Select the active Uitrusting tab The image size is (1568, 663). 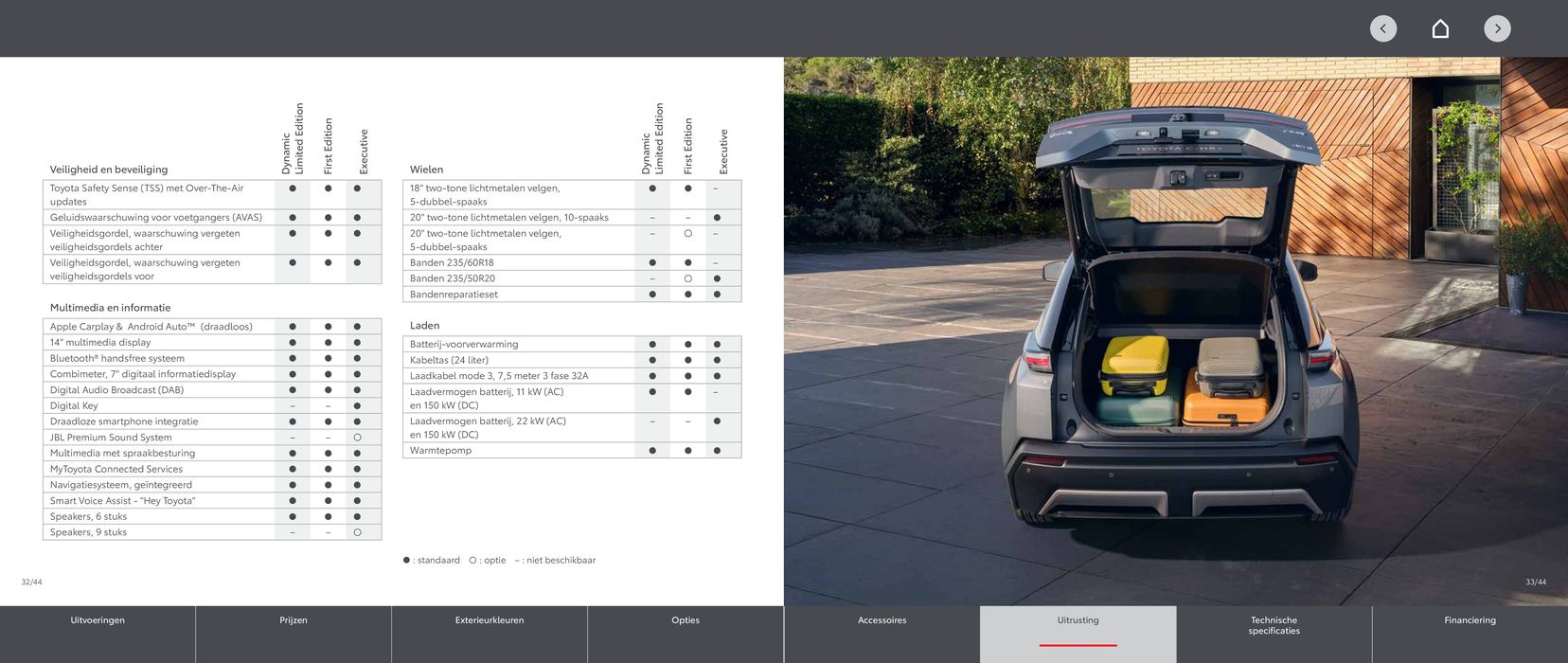[1078, 621]
